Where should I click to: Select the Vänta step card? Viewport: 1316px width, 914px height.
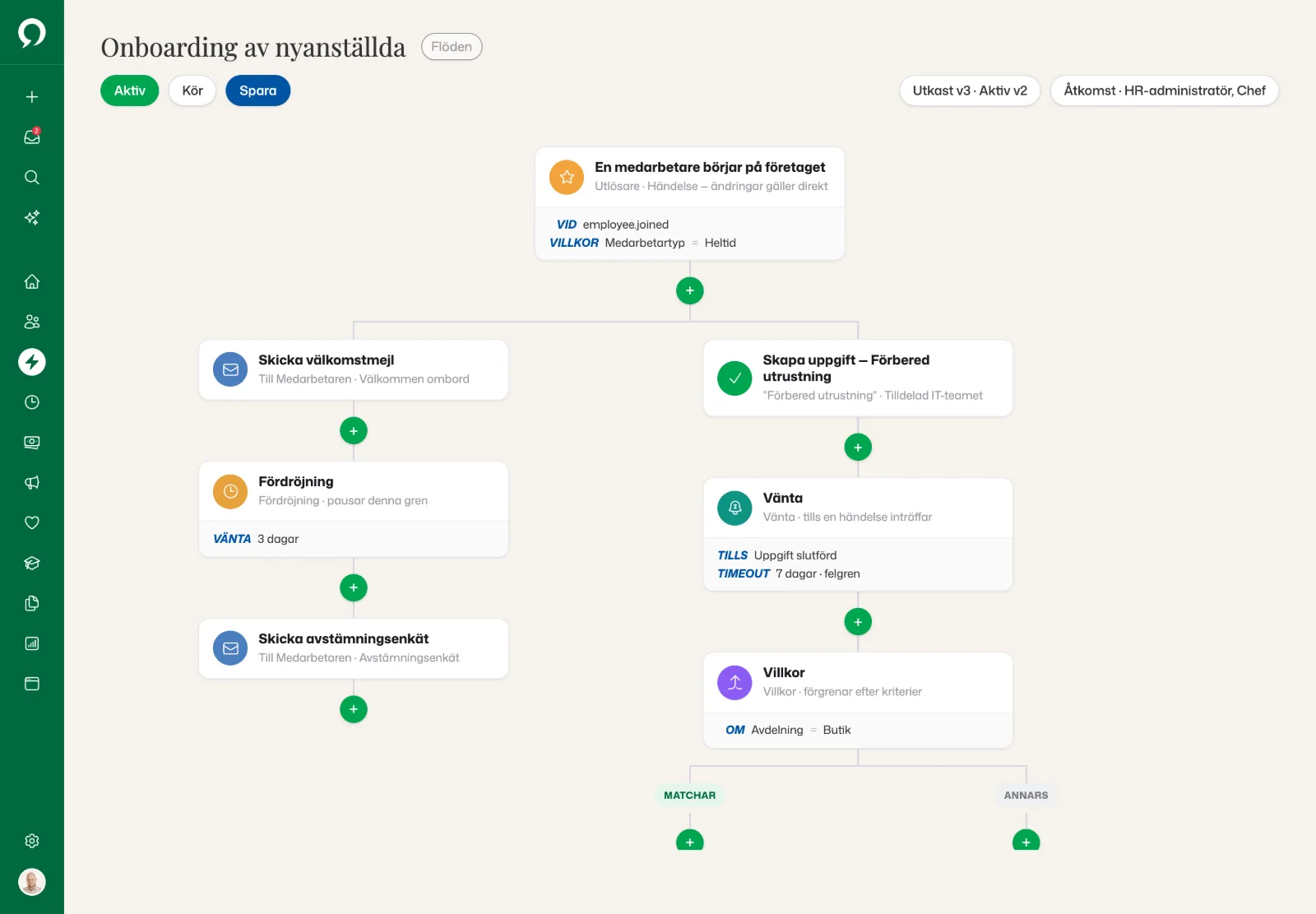click(858, 535)
